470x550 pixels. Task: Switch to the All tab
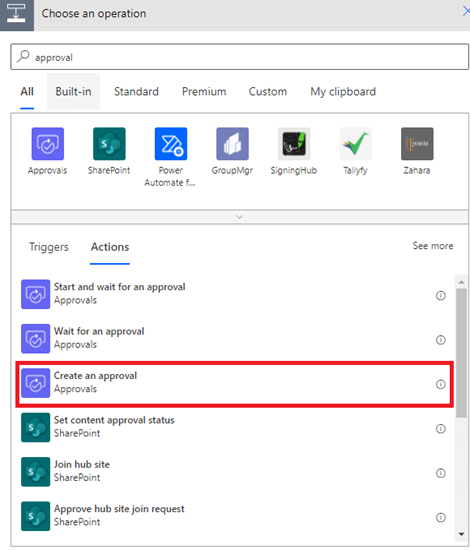[x=27, y=92]
